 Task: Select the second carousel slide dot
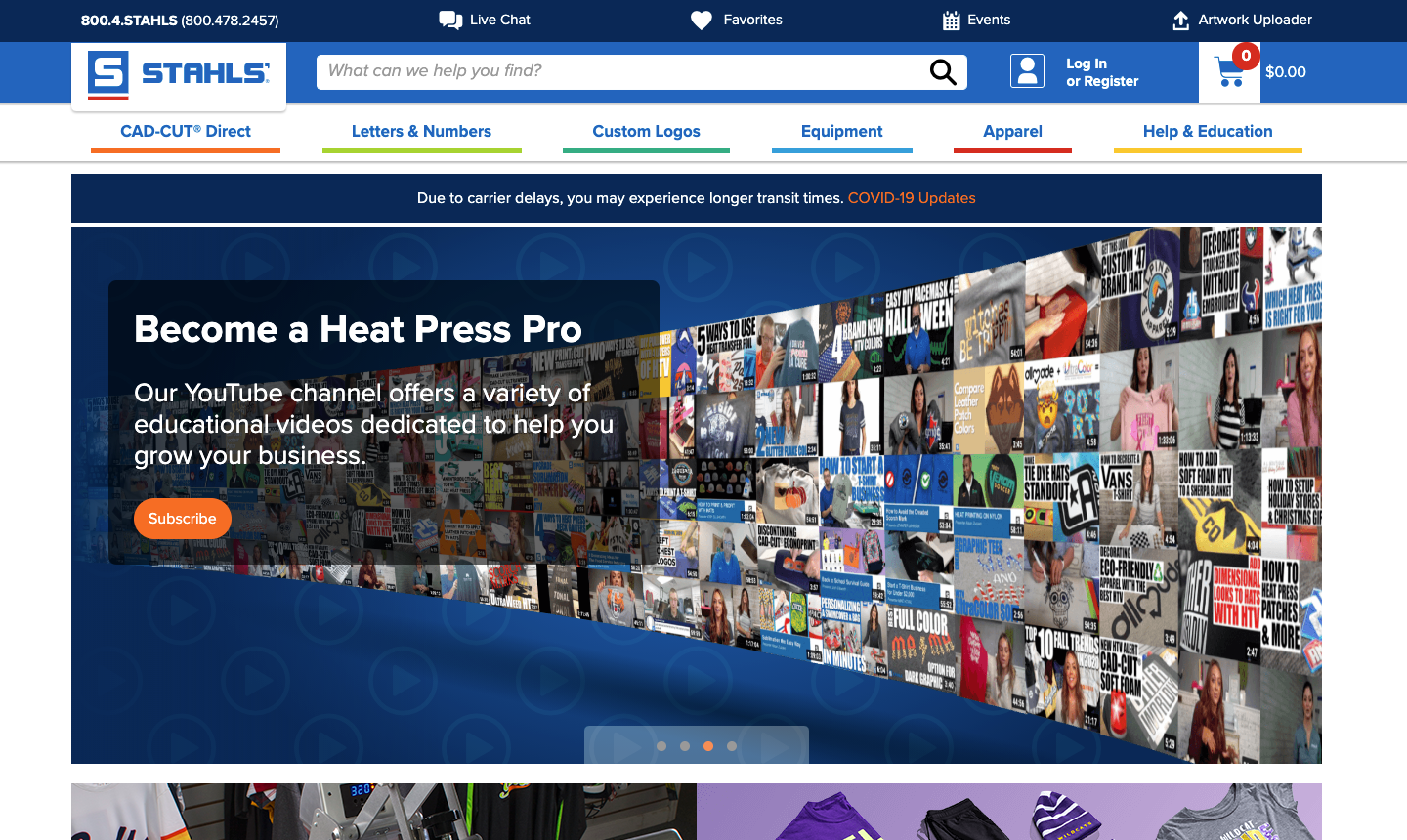click(685, 746)
